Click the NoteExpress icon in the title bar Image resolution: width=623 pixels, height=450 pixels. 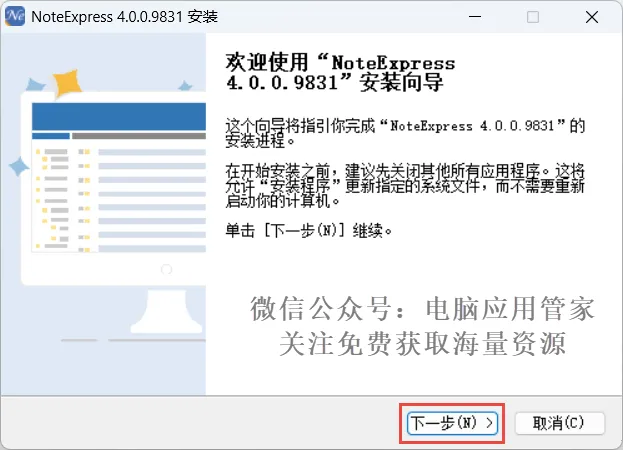pos(15,17)
